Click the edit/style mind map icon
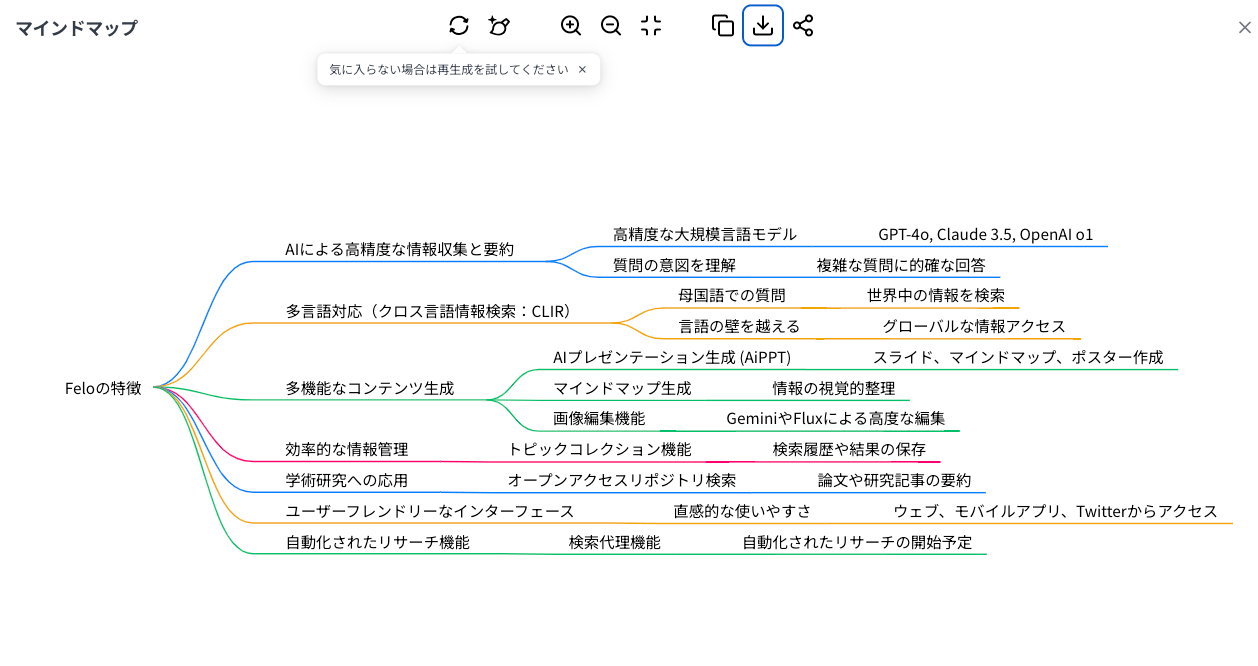The width and height of the screenshot is (1258, 666). pos(499,26)
